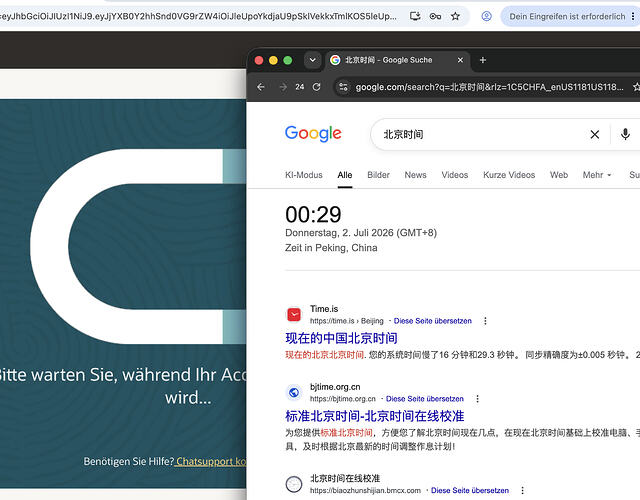The image size is (640, 500).
Task: Go back in front browser window
Action: tap(261, 87)
